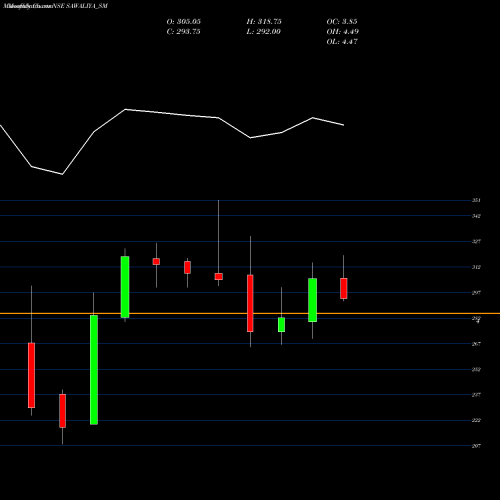
Task: Click the 297 price axis label
Action: [476, 293]
